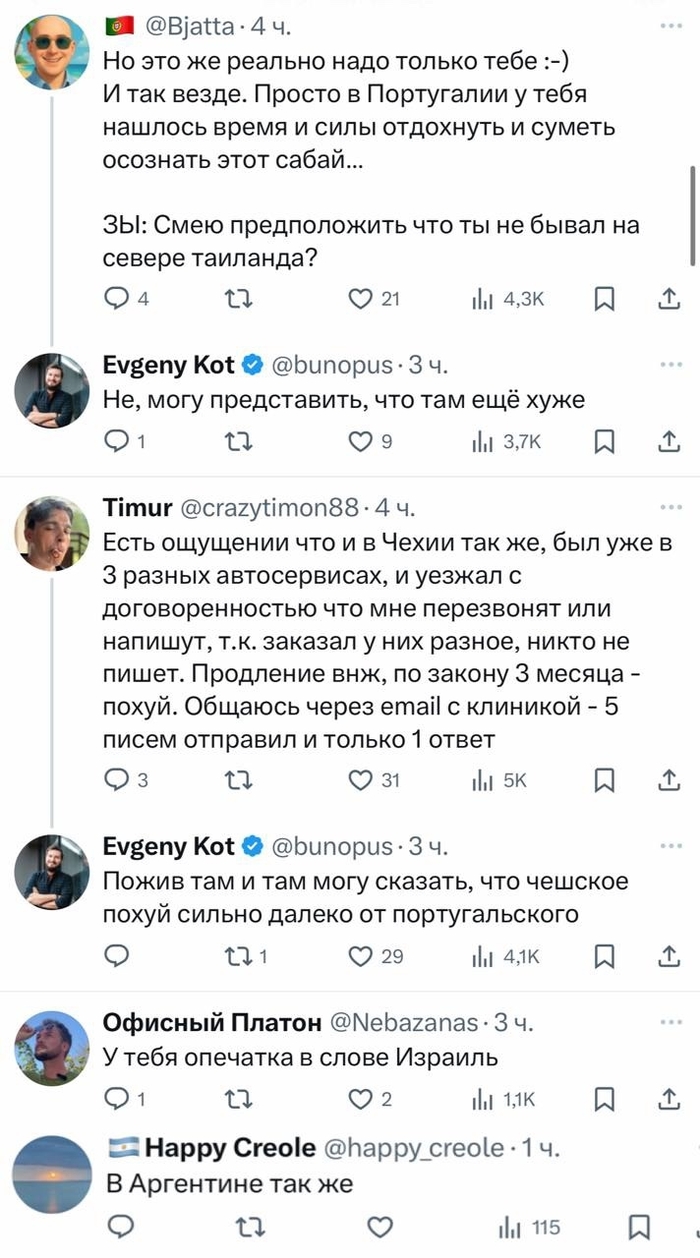Open the @crazytimon88 profile handle

tap(267, 509)
